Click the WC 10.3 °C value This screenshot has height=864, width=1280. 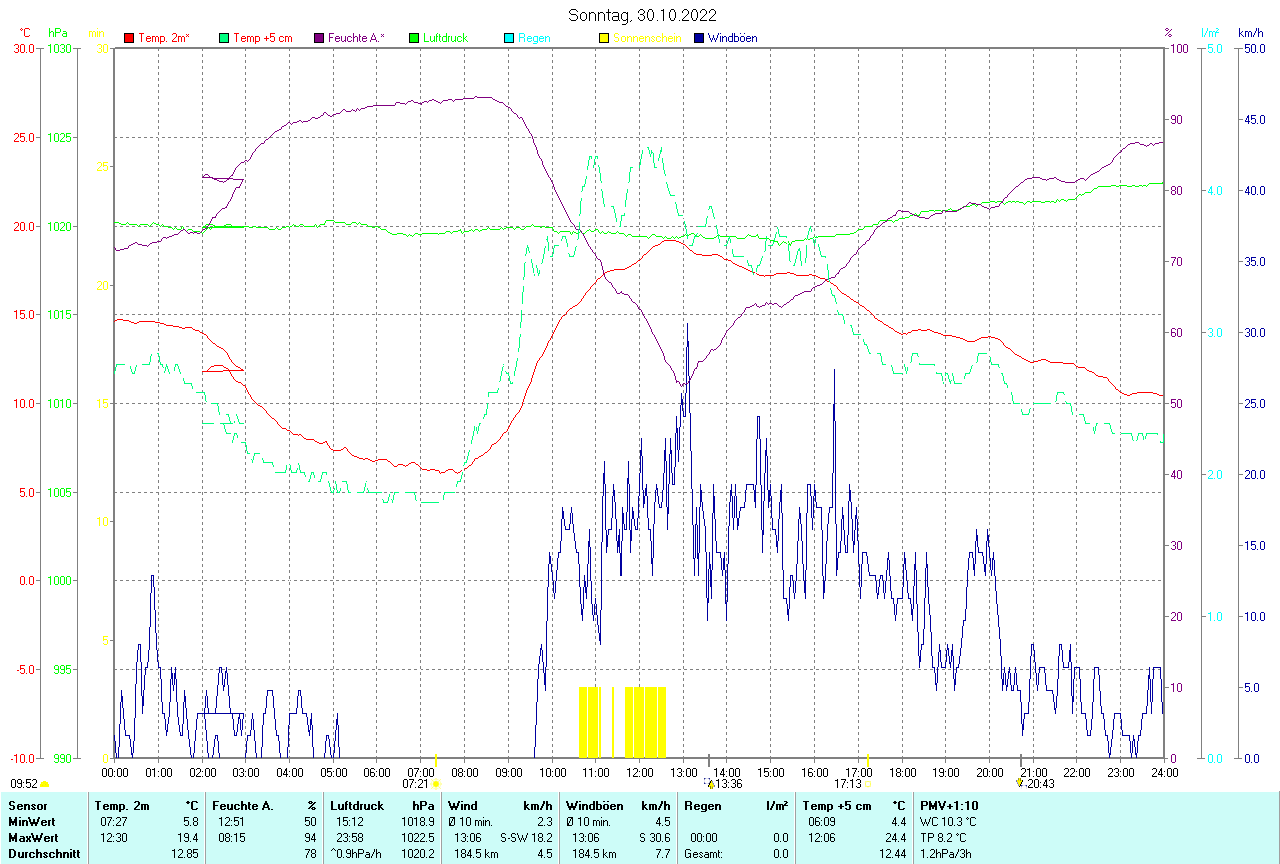coord(949,822)
